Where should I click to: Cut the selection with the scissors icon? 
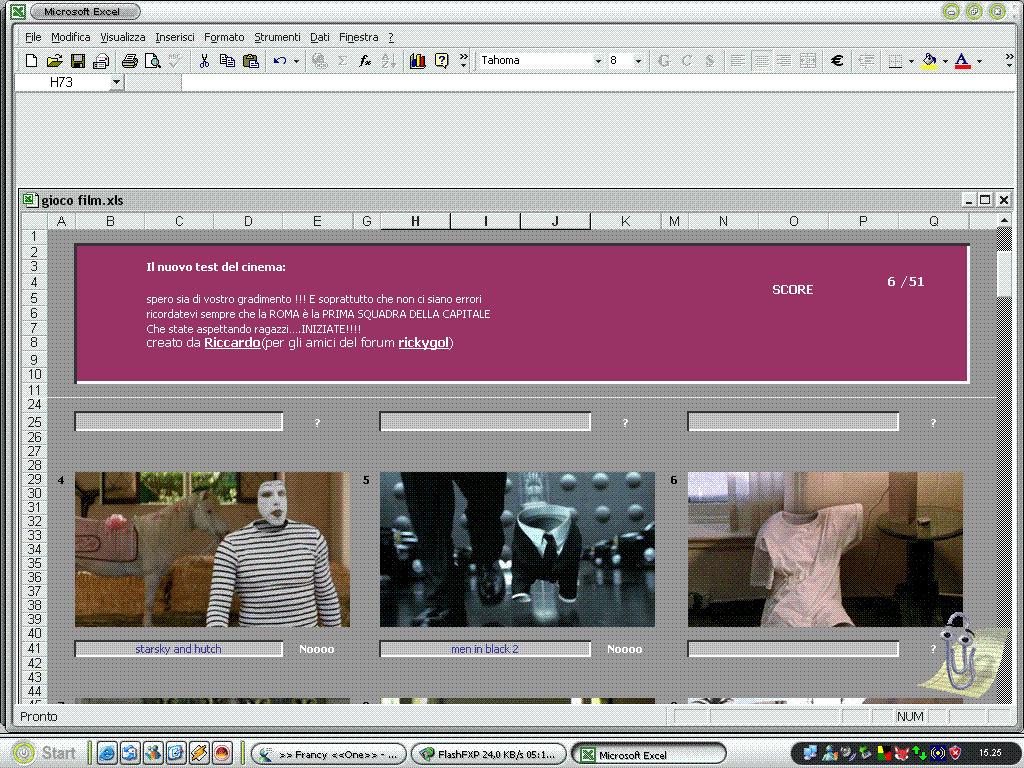(x=204, y=61)
